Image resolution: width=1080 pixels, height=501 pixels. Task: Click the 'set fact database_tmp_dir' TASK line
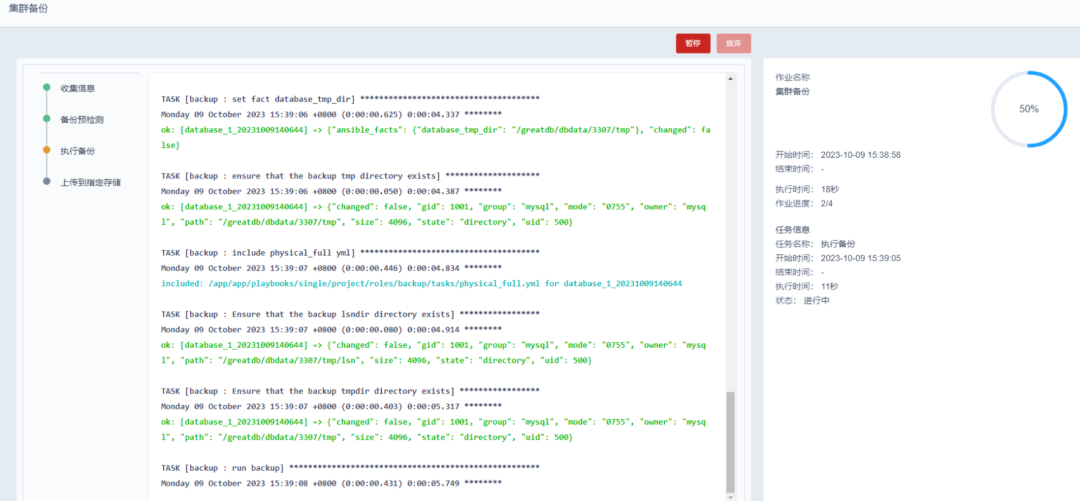click(350, 99)
